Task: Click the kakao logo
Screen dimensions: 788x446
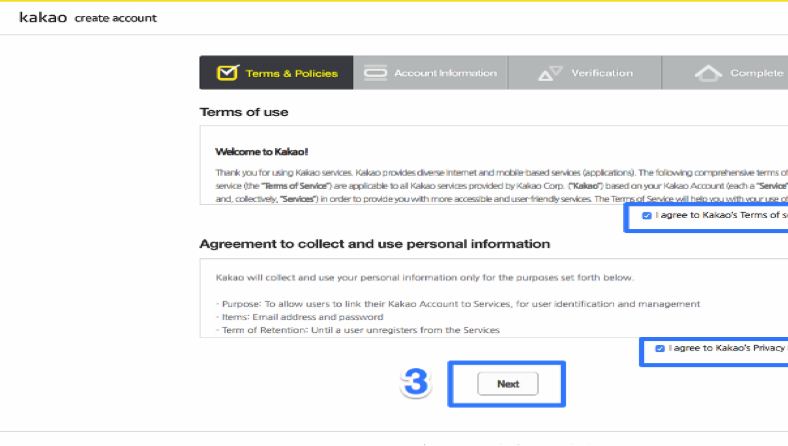Action: click(x=43, y=18)
